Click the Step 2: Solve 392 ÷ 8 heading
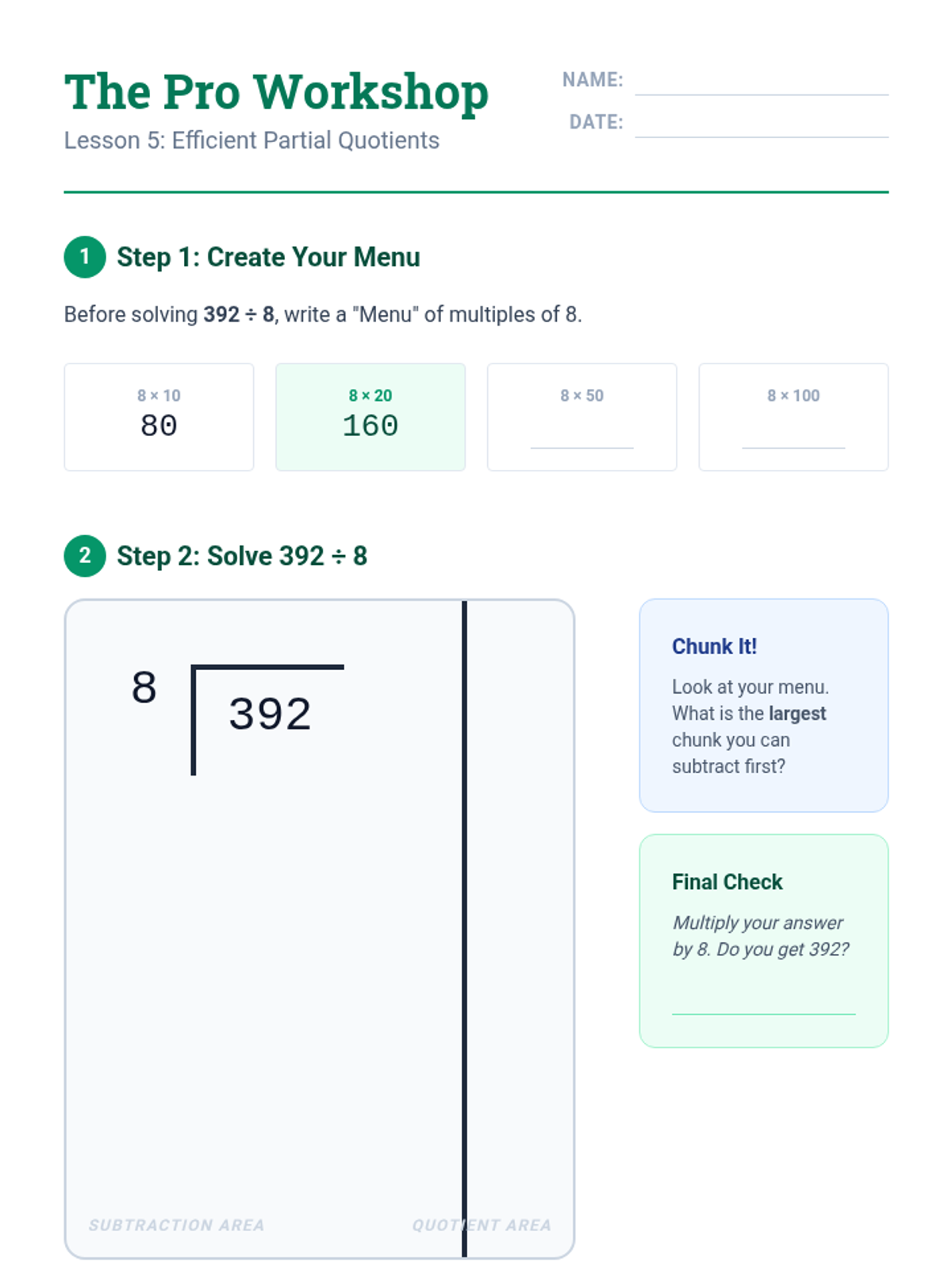The height and width of the screenshot is (1270, 952). tap(242, 556)
